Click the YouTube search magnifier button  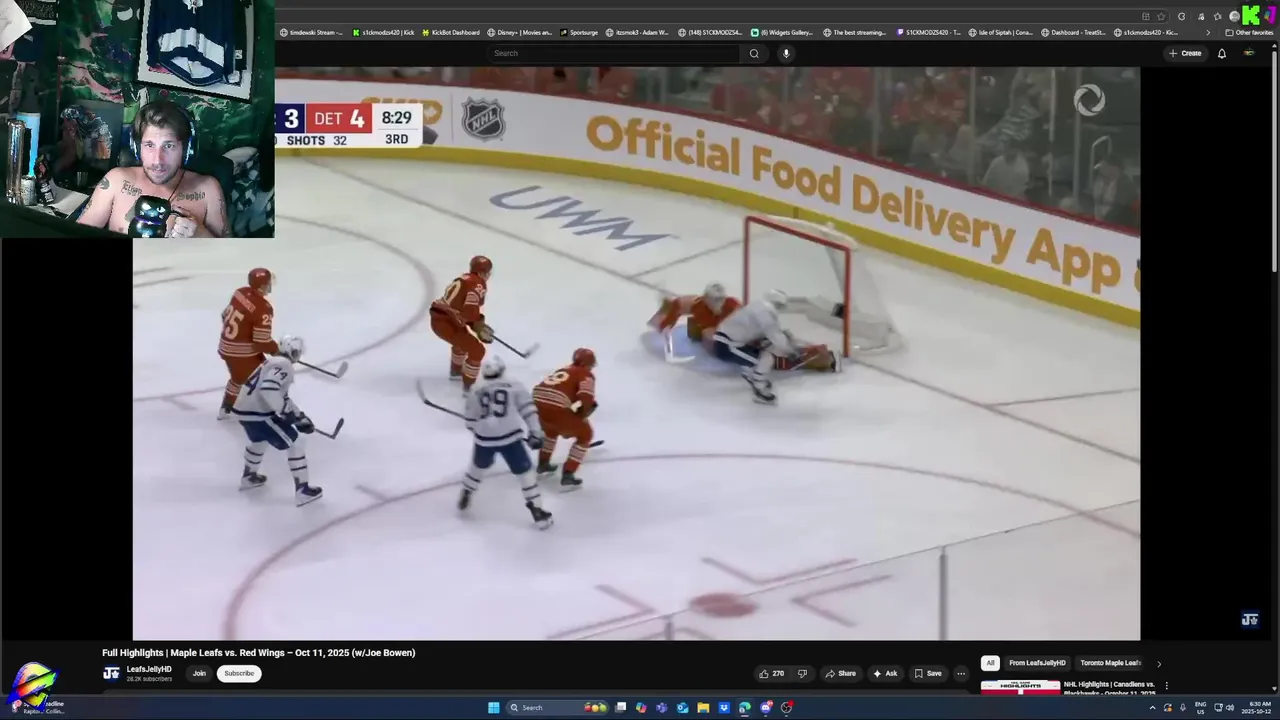tap(754, 53)
